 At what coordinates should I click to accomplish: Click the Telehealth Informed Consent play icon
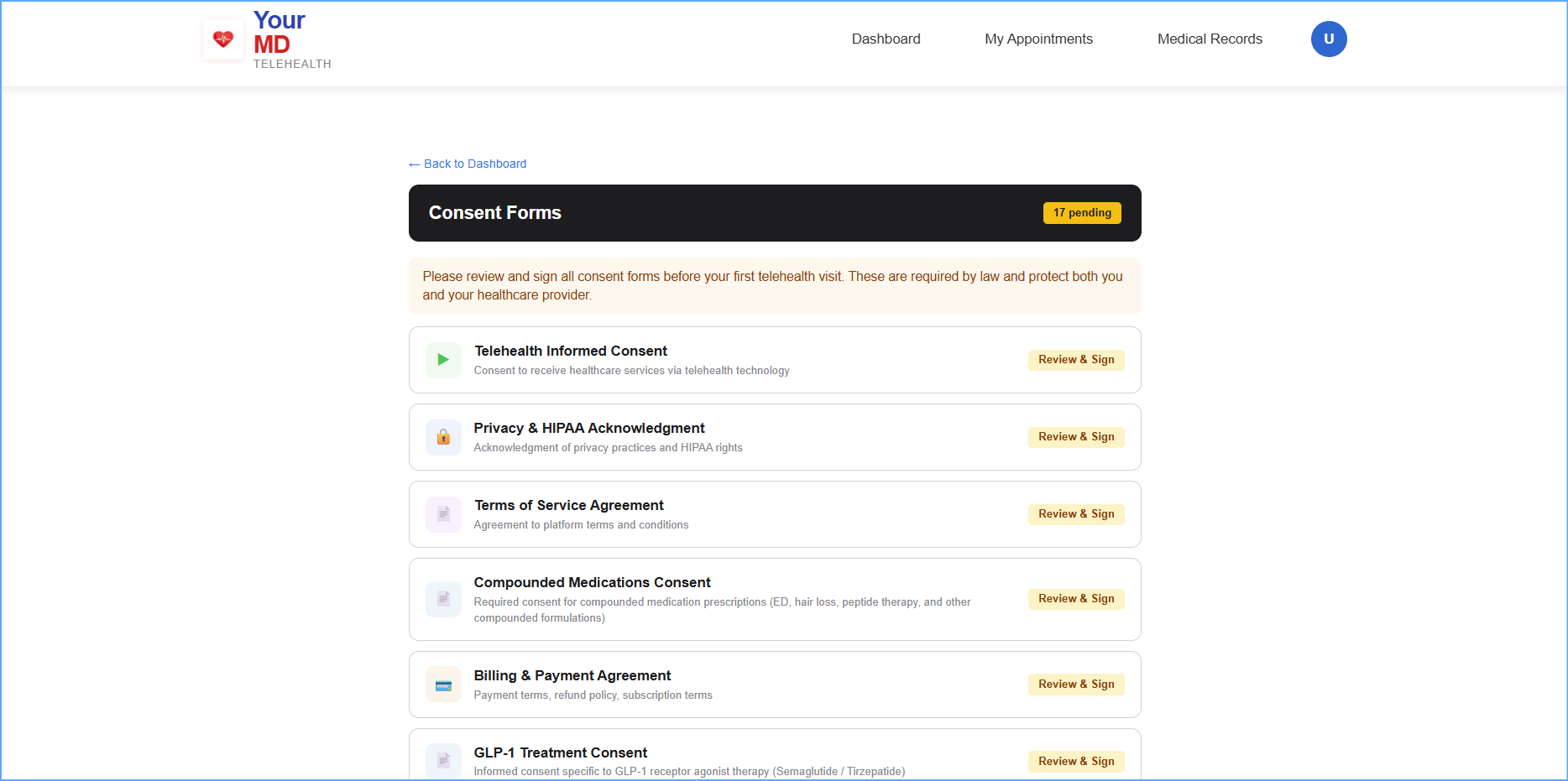coord(443,360)
